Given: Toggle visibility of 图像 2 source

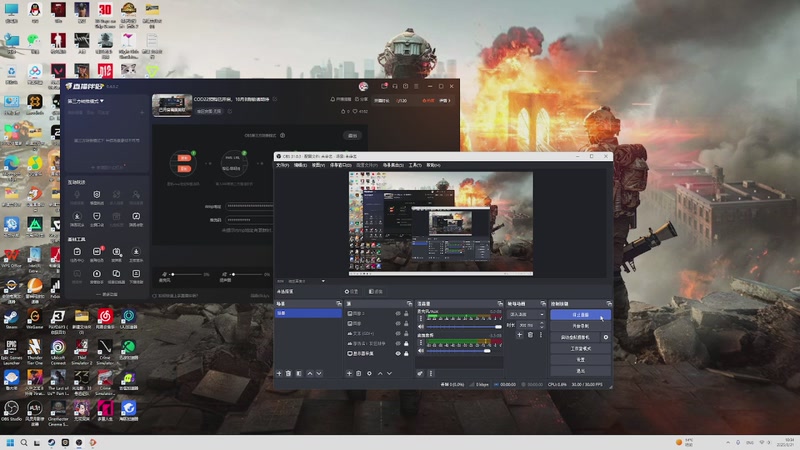Looking at the screenshot, I should pyautogui.click(x=398, y=313).
